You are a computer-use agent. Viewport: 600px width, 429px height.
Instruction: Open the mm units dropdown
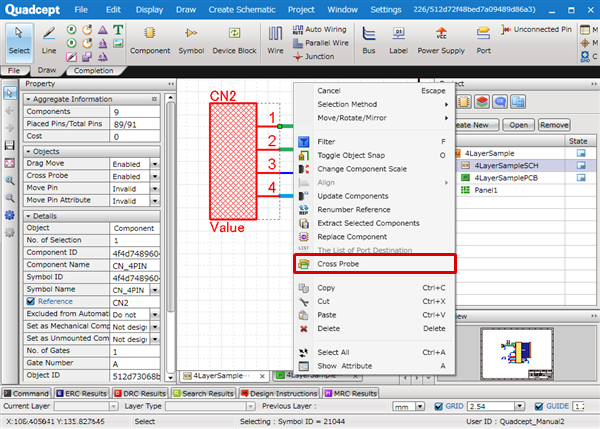420,406
